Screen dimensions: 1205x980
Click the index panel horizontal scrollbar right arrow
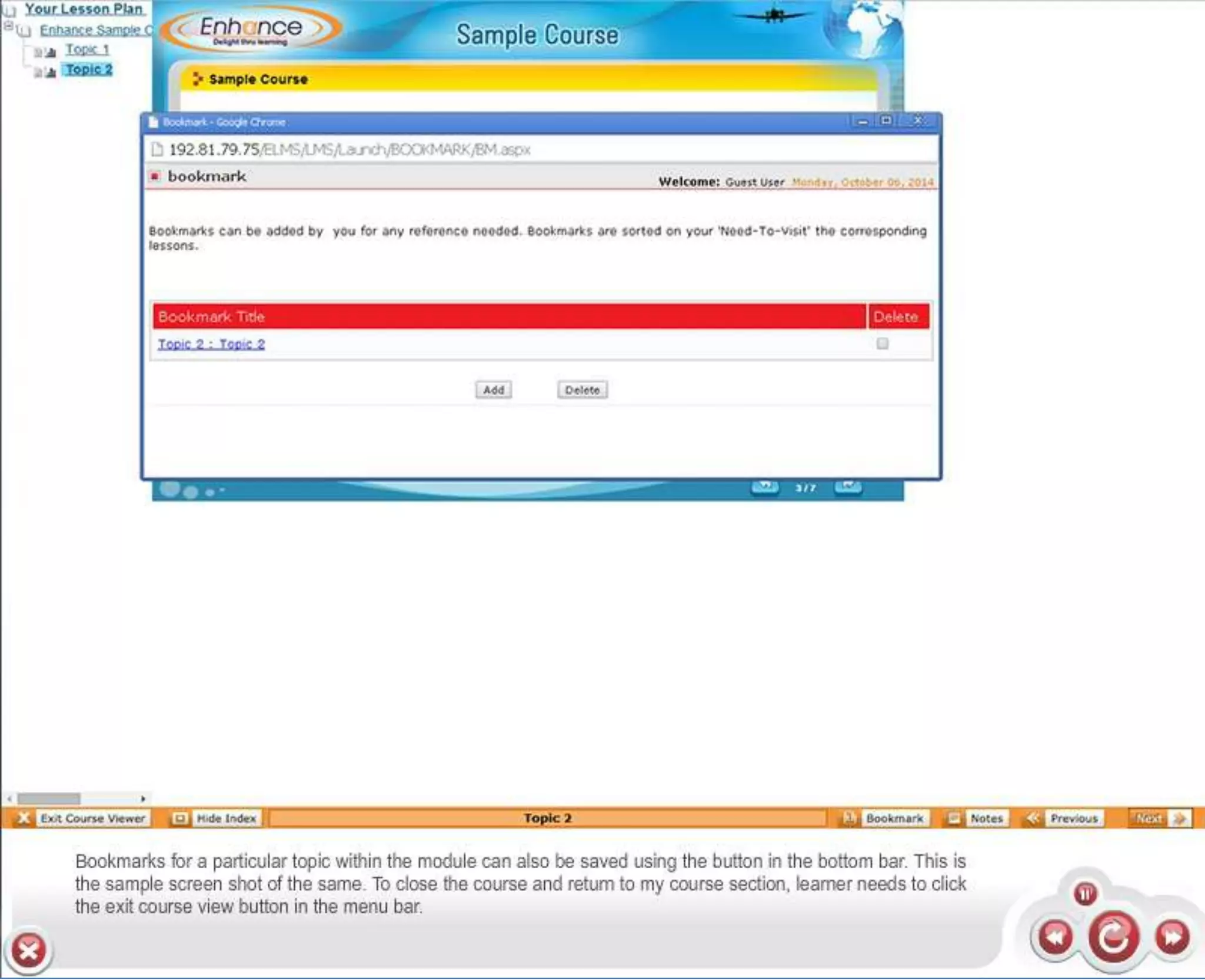click(142, 799)
